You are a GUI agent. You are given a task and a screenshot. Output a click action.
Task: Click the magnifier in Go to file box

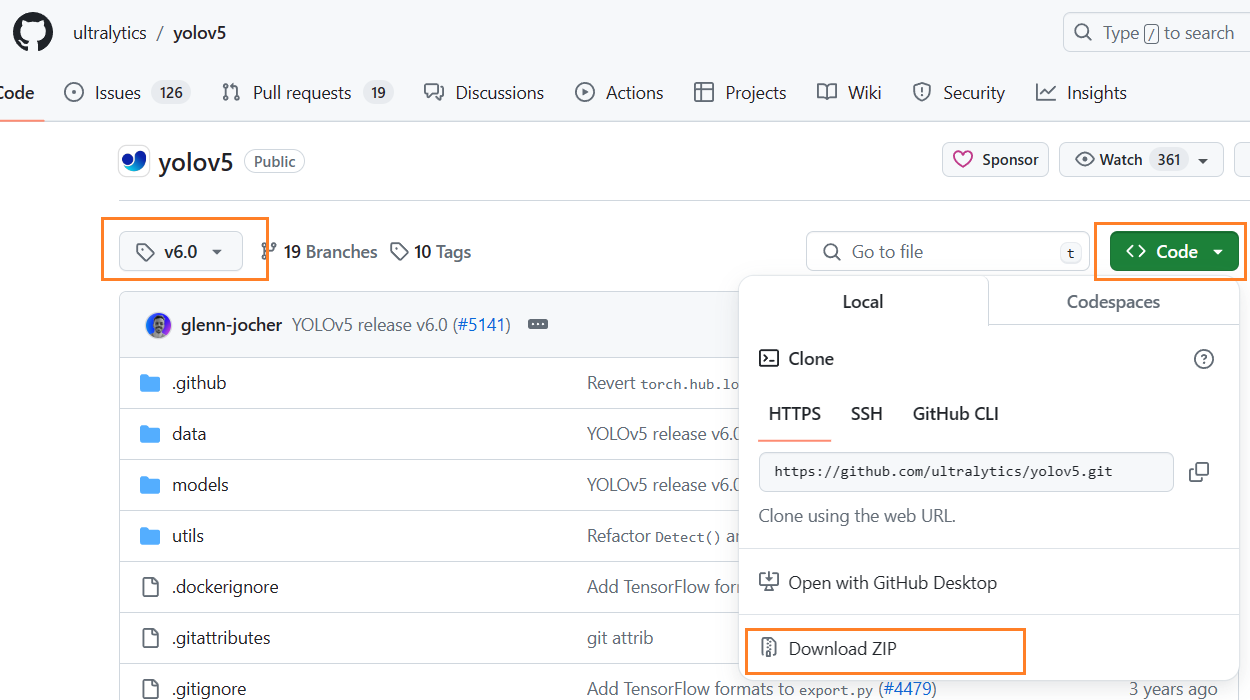tap(831, 252)
